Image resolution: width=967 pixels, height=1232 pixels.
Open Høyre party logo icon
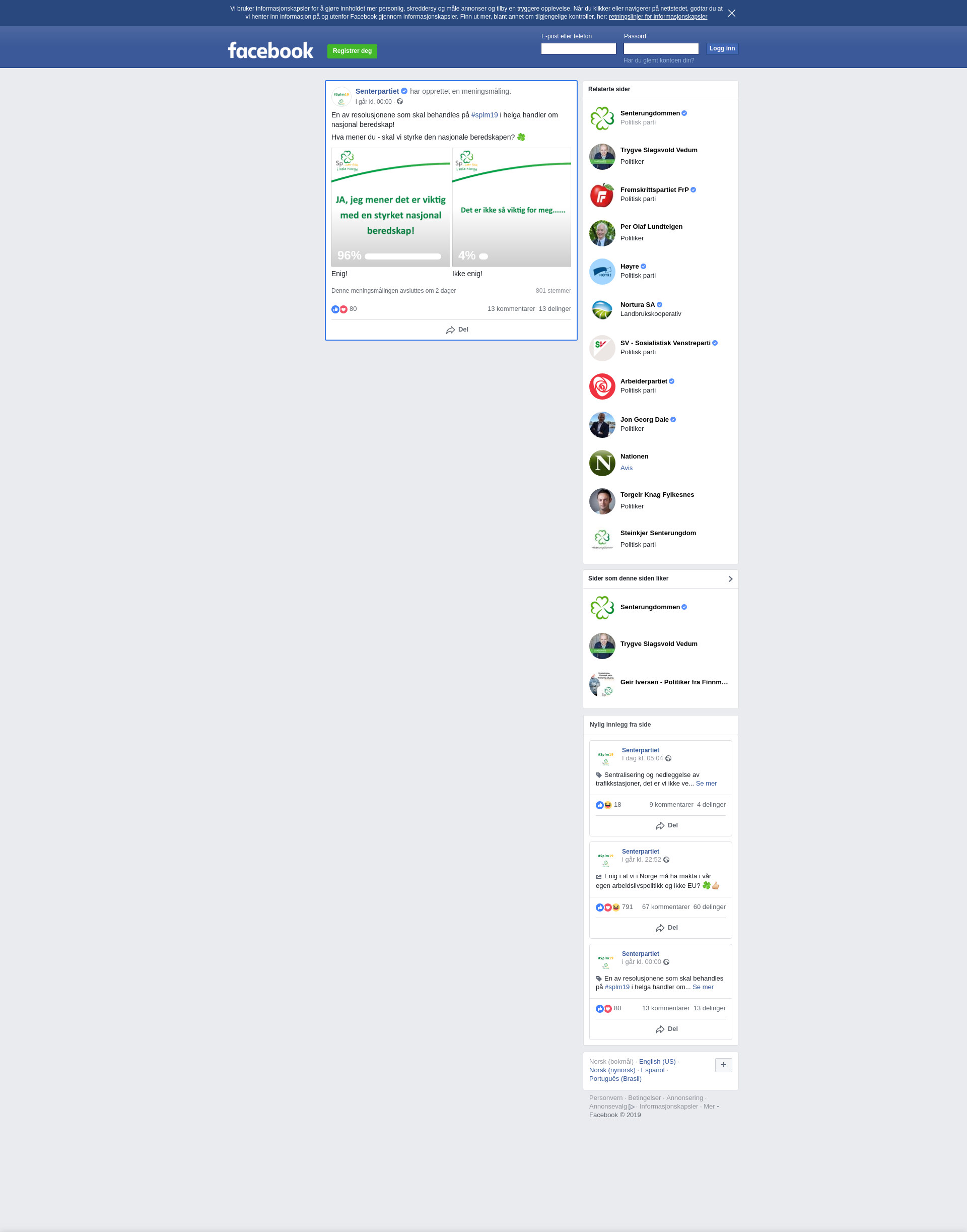602,271
